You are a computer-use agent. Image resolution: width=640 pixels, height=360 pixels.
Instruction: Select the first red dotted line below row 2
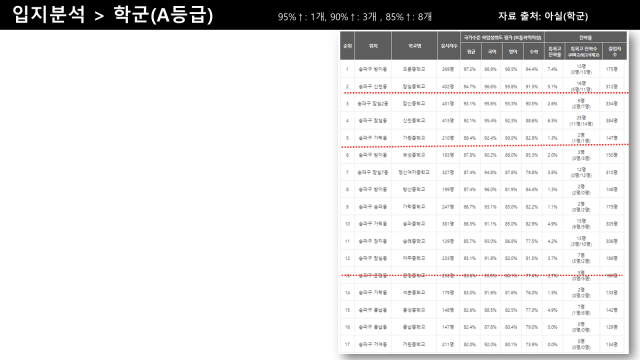486,93
